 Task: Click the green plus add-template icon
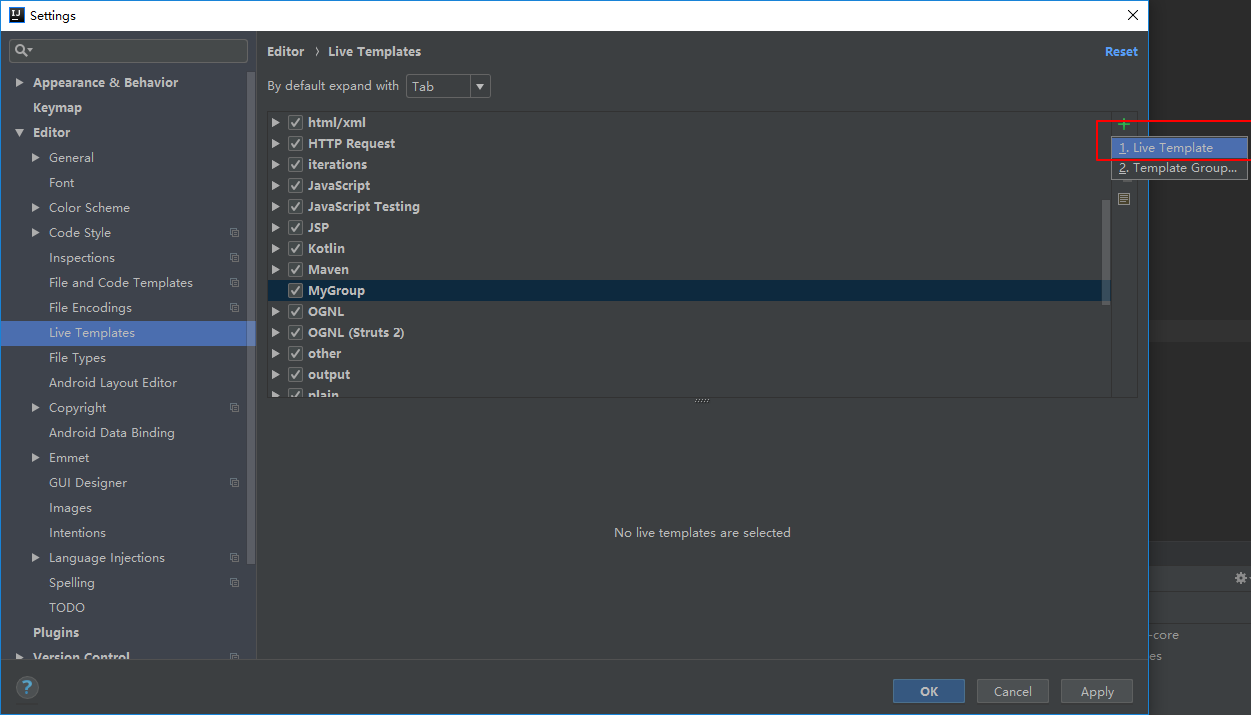(1124, 124)
